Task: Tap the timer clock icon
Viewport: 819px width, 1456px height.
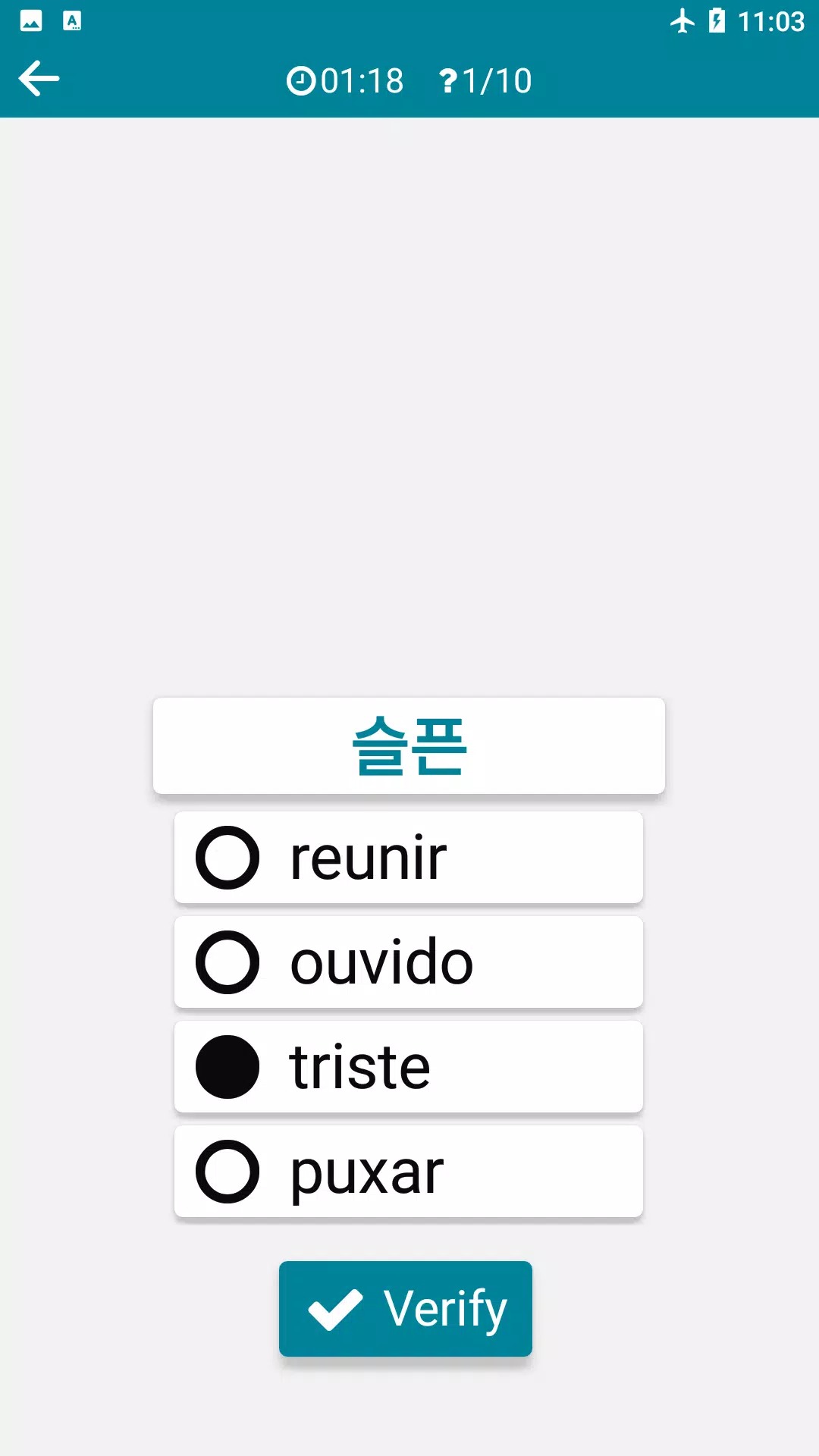Action: [x=300, y=81]
